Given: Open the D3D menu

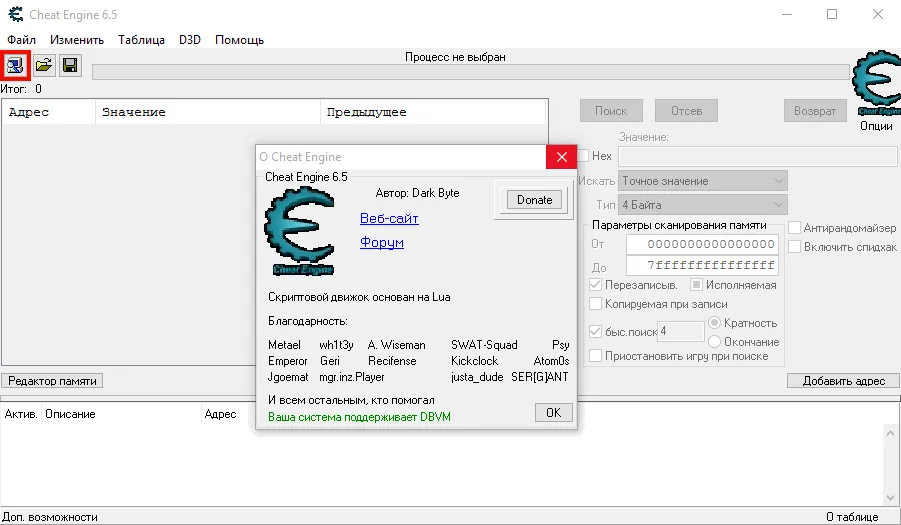Looking at the screenshot, I should click(x=190, y=40).
